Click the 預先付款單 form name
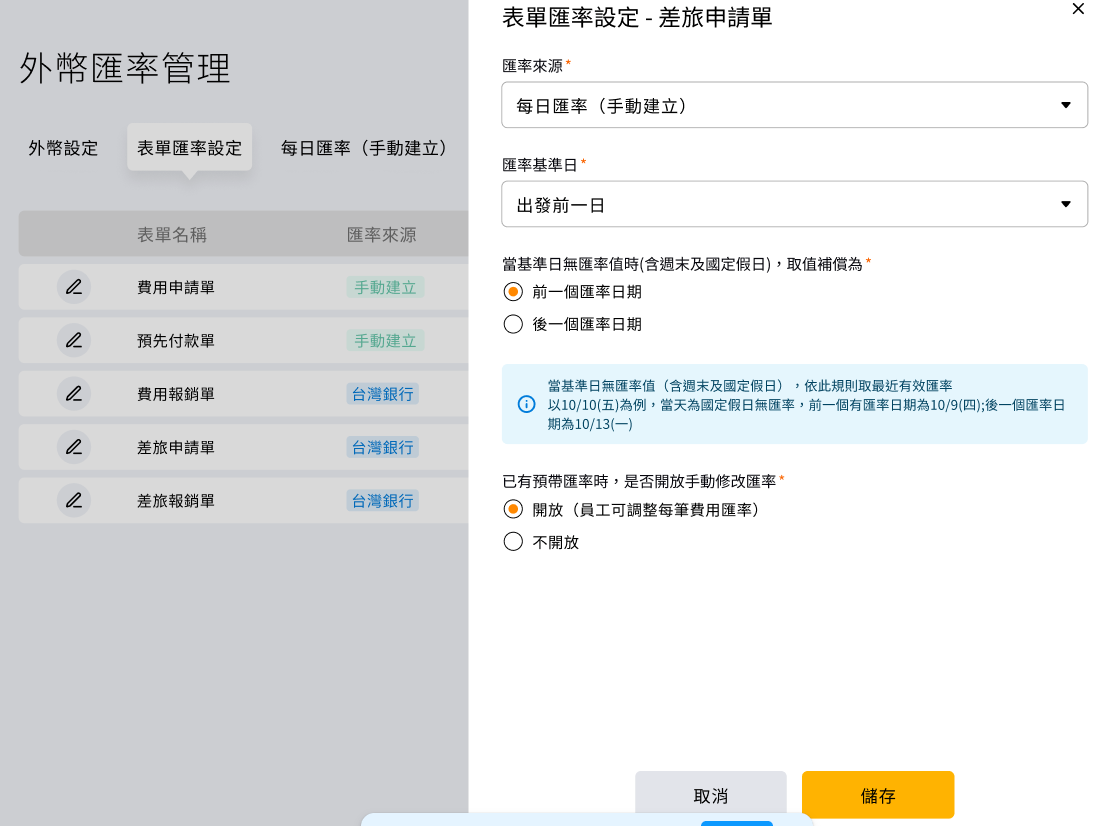The width and height of the screenshot is (1120, 826). pyautogui.click(x=176, y=340)
